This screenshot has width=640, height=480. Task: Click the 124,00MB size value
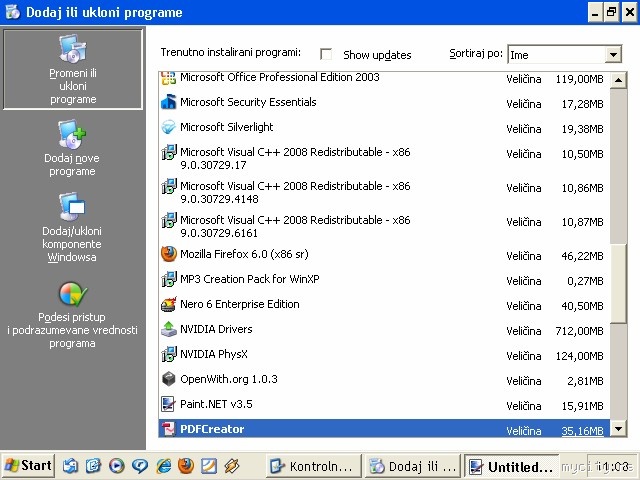[x=579, y=356]
